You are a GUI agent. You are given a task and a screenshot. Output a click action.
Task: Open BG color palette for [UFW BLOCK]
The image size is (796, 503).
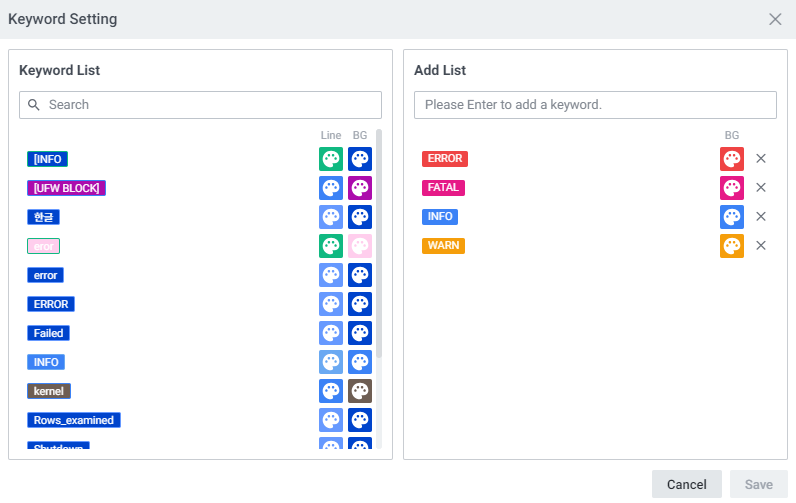coord(360,188)
